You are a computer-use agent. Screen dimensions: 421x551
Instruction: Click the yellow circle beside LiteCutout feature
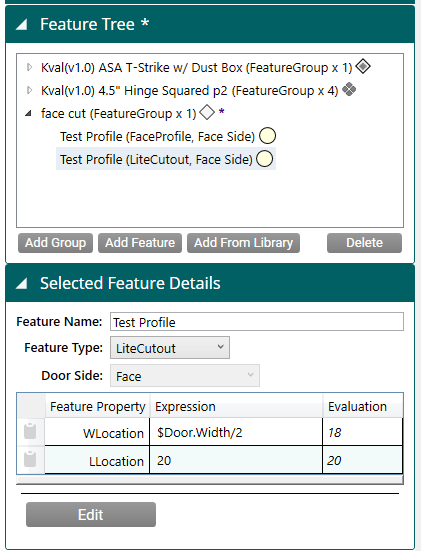[265, 159]
